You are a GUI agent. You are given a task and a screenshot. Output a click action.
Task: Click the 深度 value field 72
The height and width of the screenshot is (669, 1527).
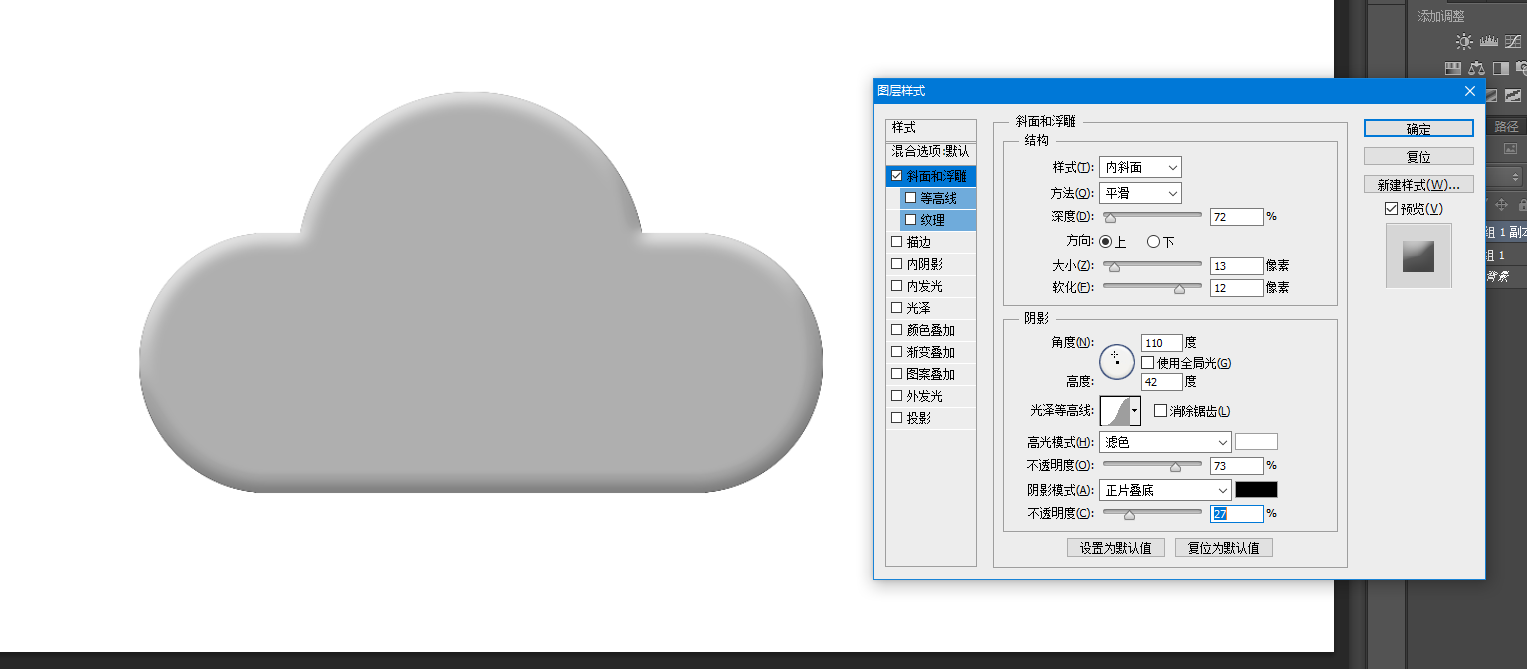point(1236,217)
